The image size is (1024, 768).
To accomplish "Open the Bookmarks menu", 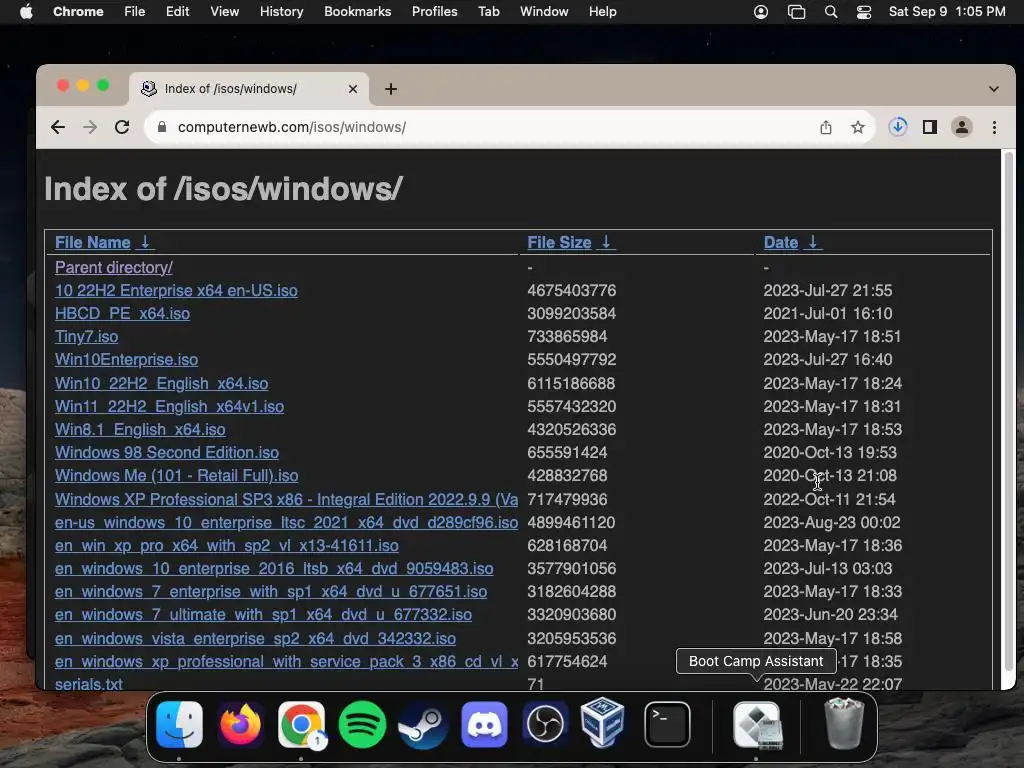I will [357, 12].
